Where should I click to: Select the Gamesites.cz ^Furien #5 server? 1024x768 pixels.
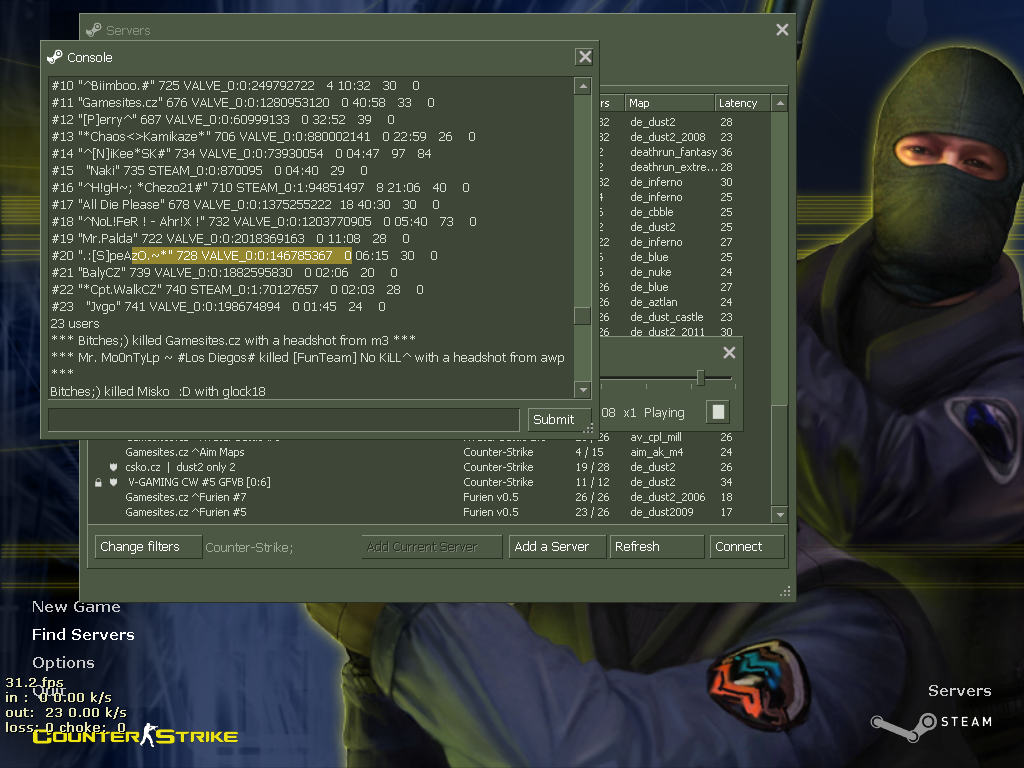click(x=186, y=512)
